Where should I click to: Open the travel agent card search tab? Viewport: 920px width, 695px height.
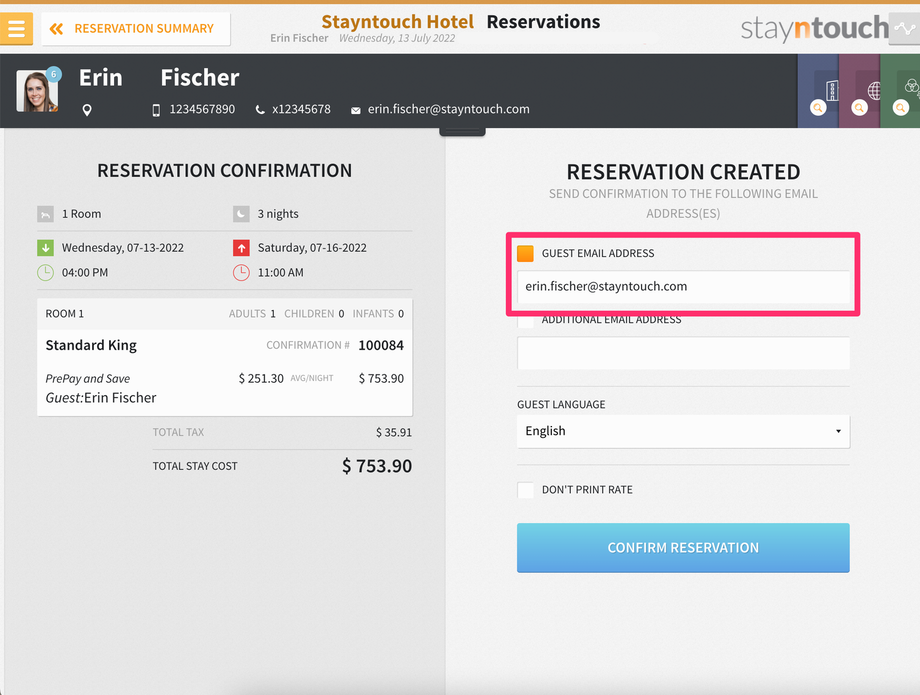click(860, 91)
